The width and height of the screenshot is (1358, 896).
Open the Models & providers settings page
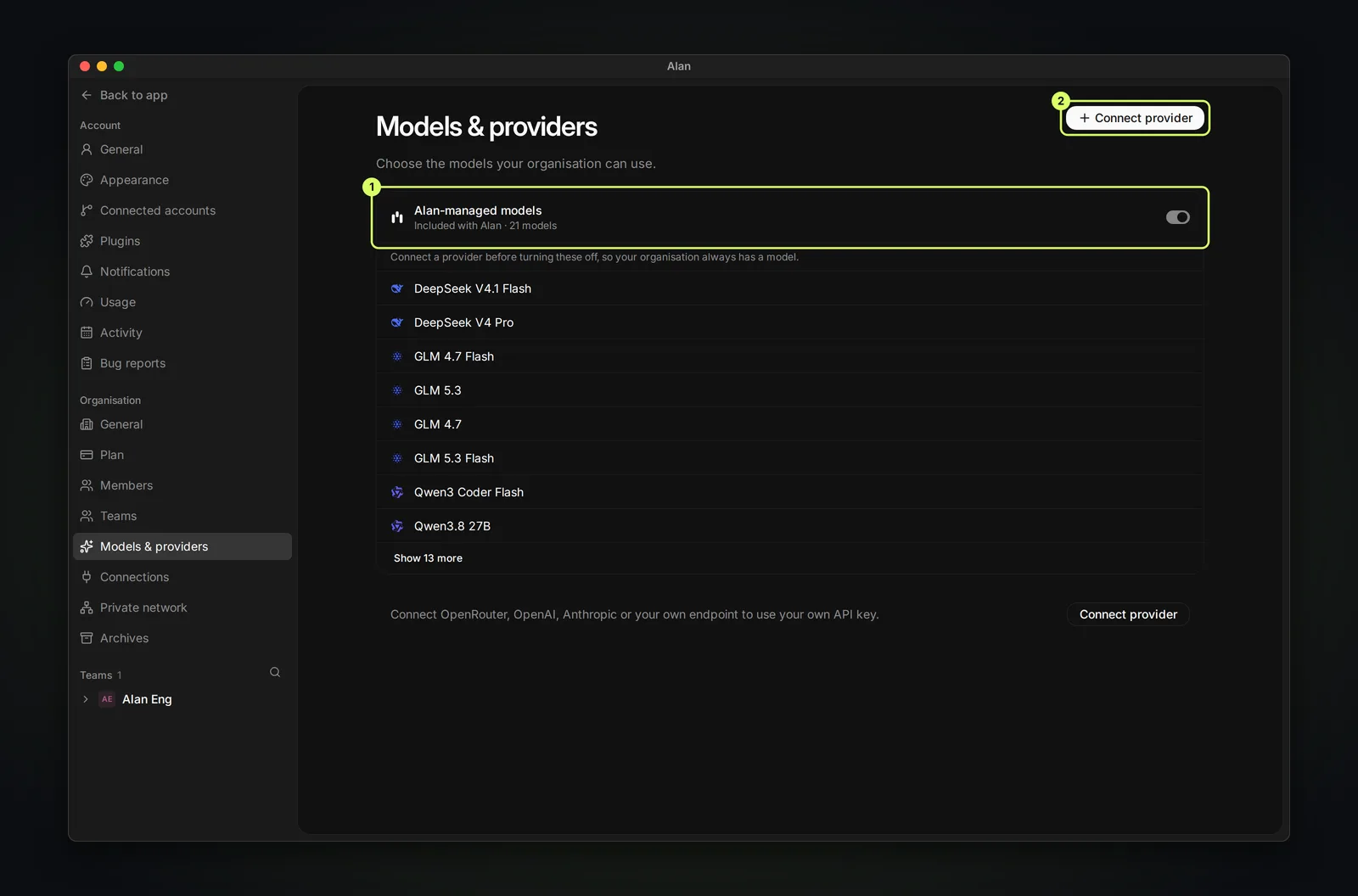[182, 546]
